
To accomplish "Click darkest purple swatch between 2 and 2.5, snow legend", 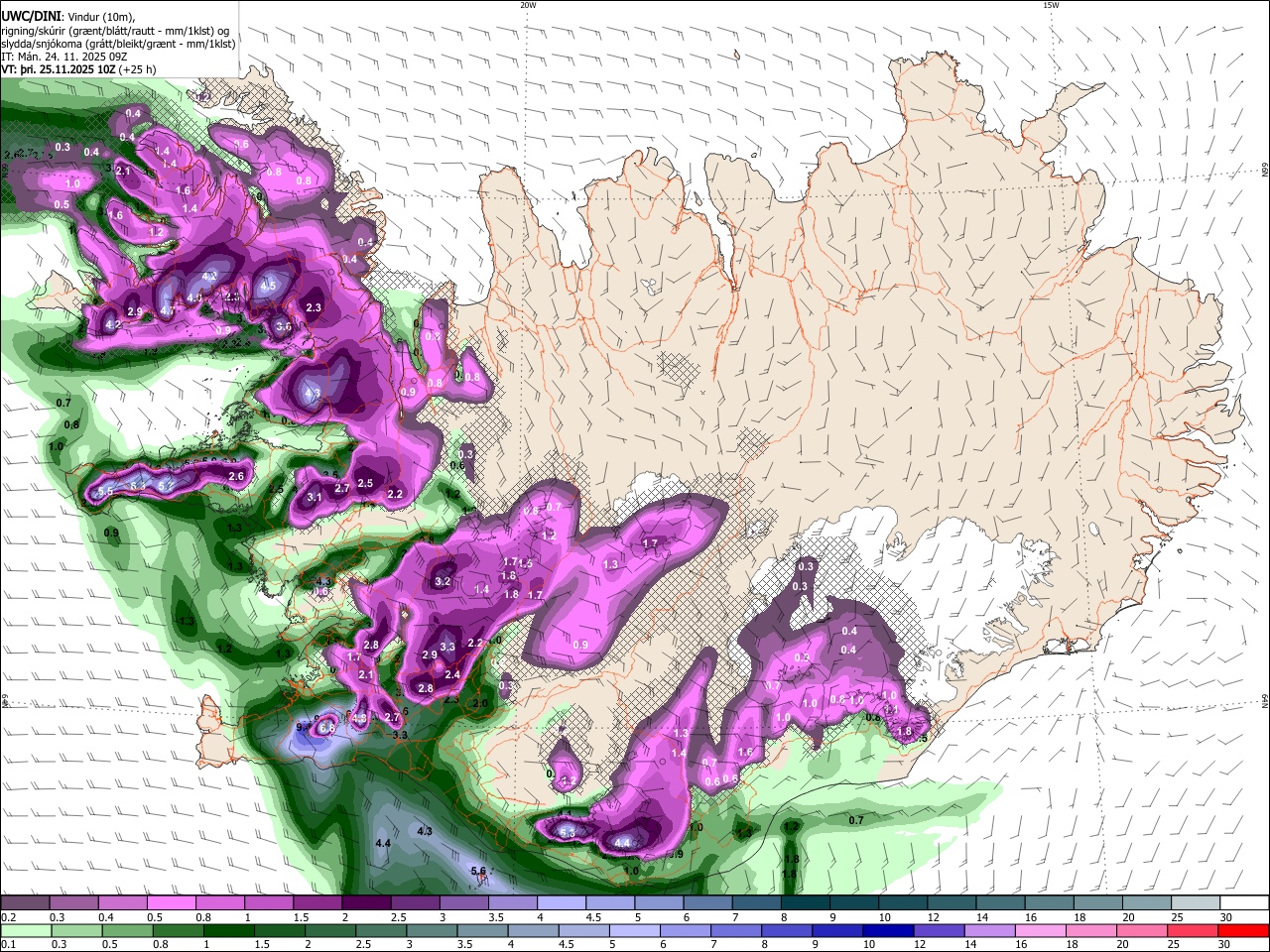I will click(x=366, y=903).
